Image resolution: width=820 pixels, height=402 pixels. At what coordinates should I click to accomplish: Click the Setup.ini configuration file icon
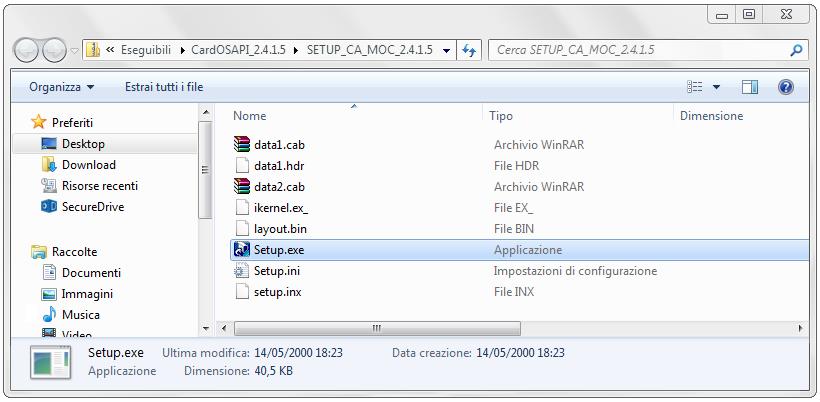click(241, 271)
